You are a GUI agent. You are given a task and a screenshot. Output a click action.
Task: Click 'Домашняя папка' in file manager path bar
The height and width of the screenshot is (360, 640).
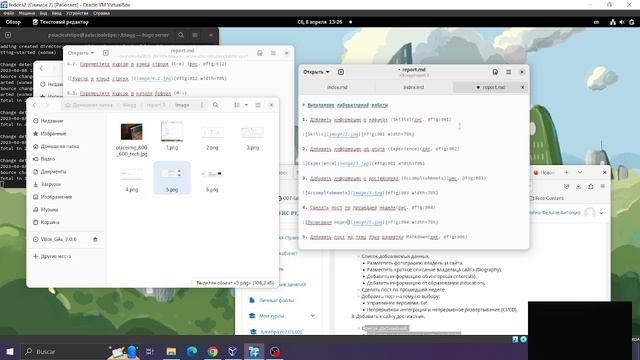[x=89, y=105]
